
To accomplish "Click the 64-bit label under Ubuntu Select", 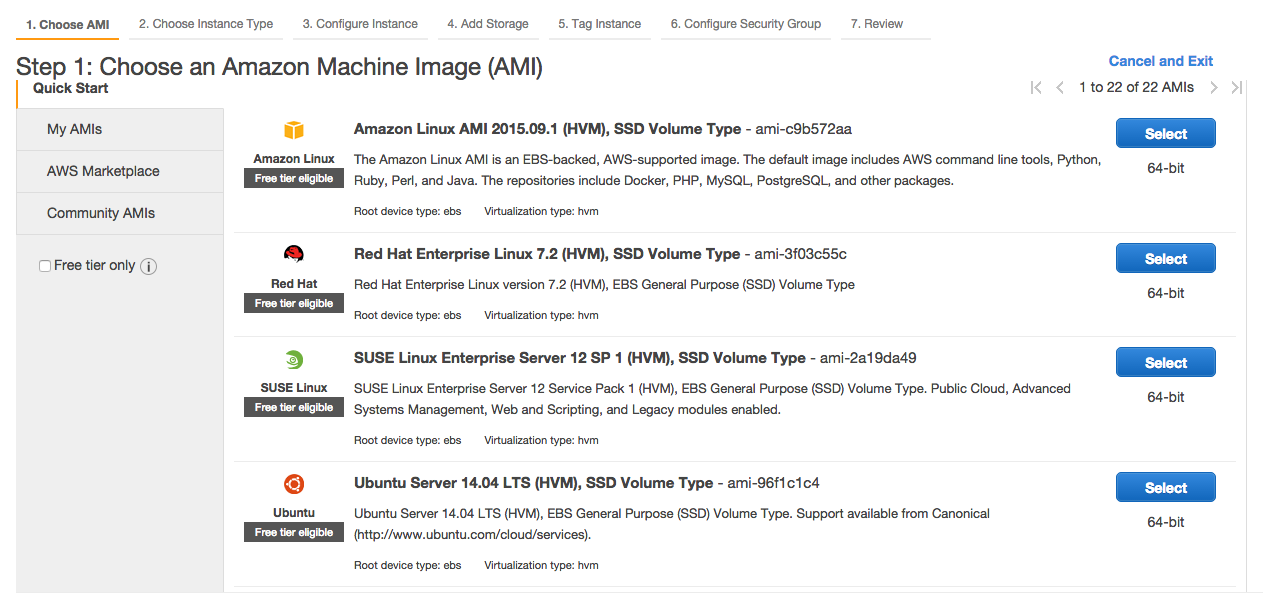I will (1166, 523).
